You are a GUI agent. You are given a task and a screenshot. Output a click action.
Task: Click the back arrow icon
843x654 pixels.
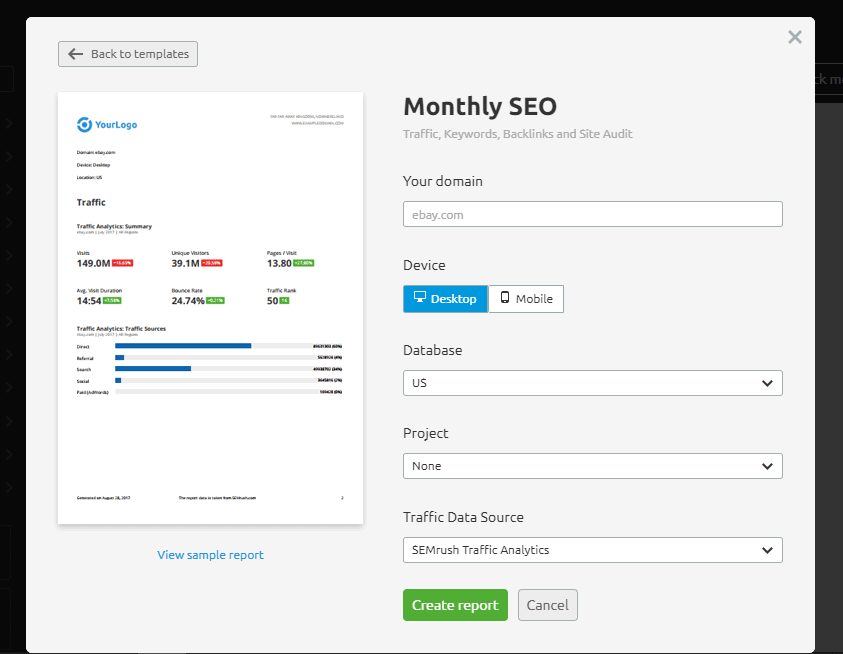coord(76,54)
